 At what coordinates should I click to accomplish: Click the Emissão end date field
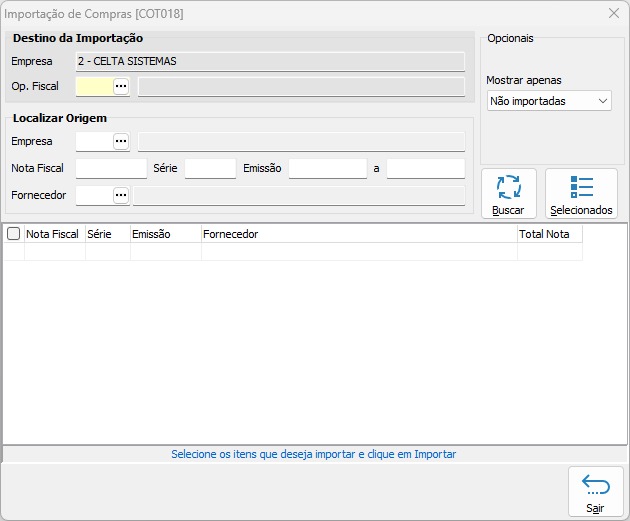click(x=425, y=169)
